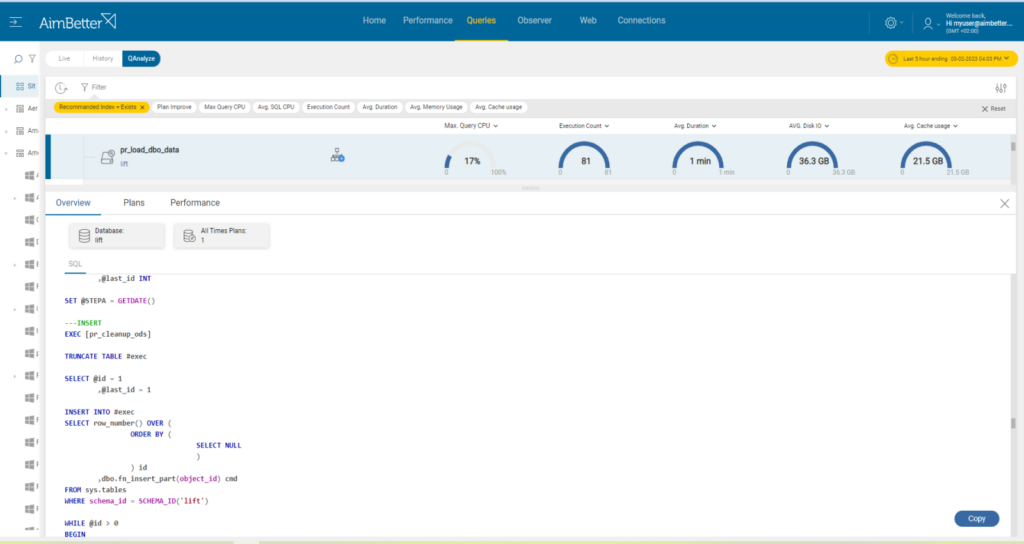This screenshot has width=1024, height=544.
Task: Open the user profile icon
Action: tap(927, 24)
